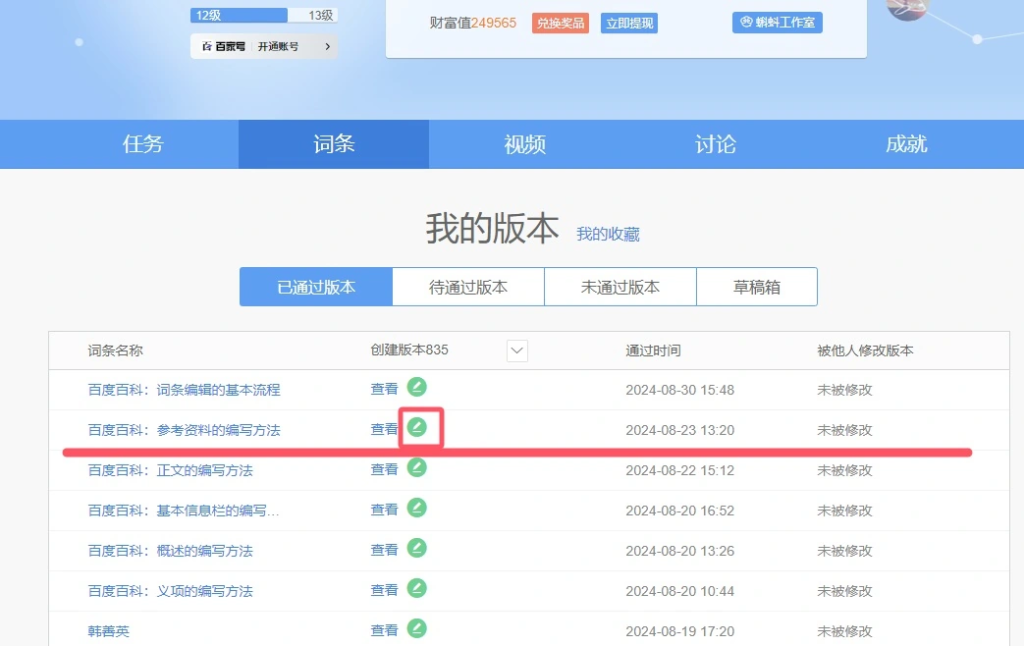The image size is (1024, 646).
Task: Show the 未通过版本 tab
Action: pyautogui.click(x=620, y=287)
